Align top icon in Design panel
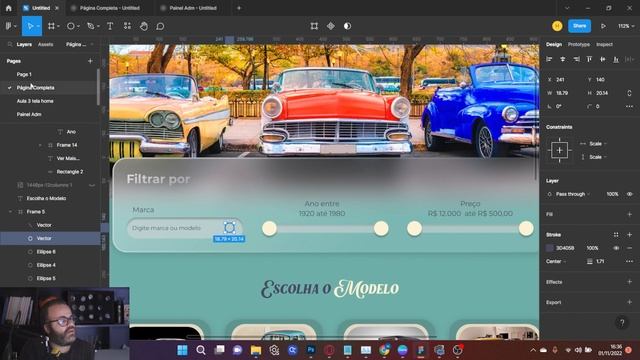 589,59
